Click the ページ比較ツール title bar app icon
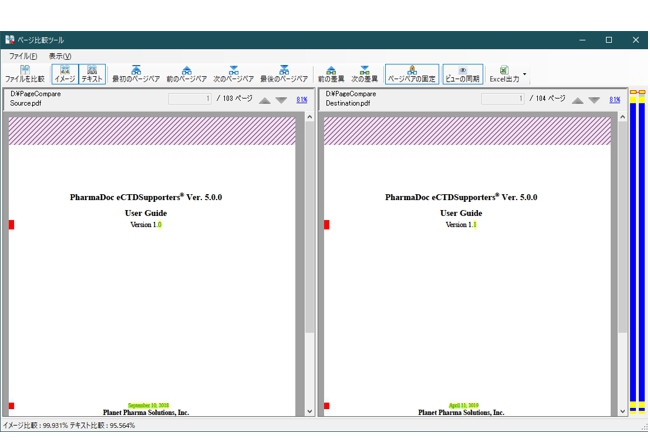Screen dimensions: 650x440 click(x=10, y=40)
